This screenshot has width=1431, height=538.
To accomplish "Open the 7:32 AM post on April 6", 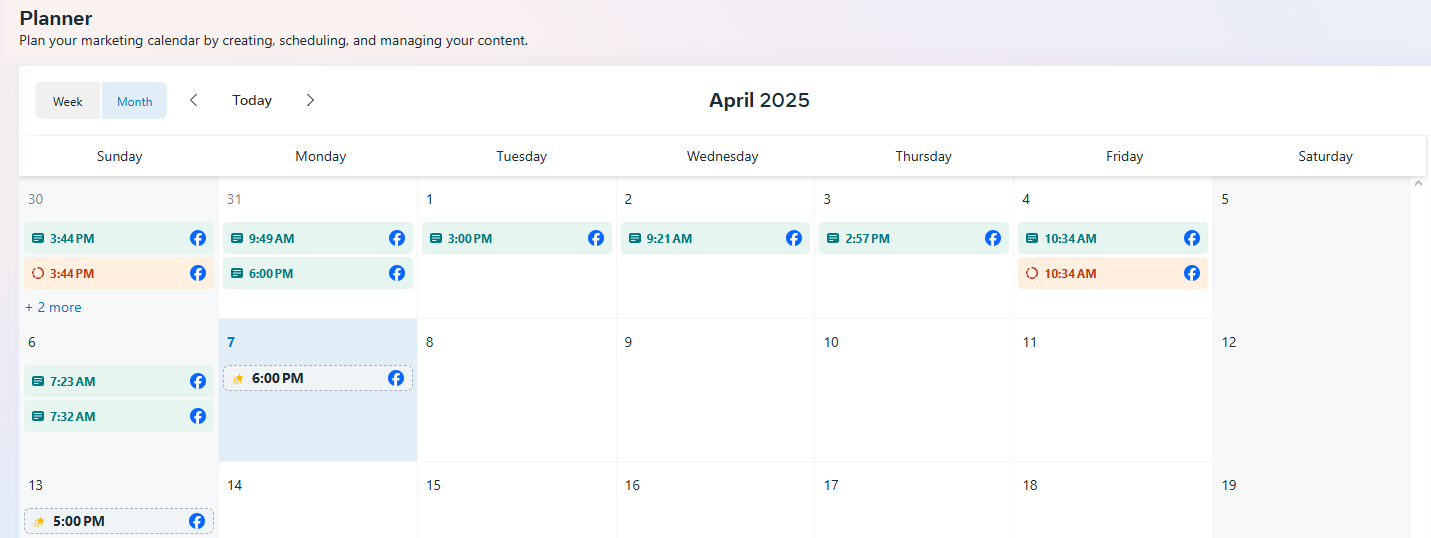I will 119,416.
